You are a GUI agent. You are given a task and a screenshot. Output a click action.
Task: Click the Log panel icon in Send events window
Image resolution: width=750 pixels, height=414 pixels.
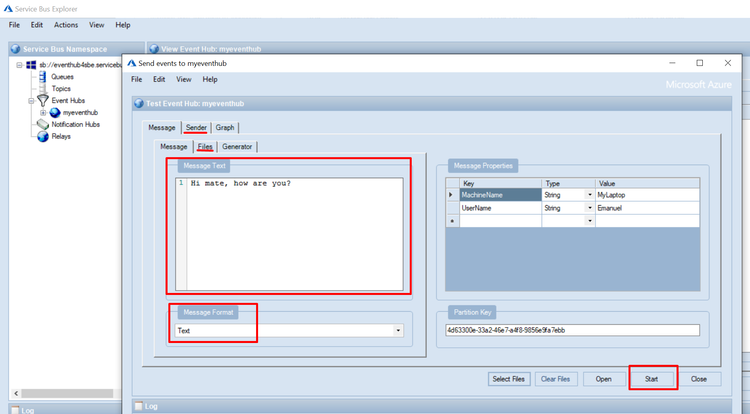[139, 406]
